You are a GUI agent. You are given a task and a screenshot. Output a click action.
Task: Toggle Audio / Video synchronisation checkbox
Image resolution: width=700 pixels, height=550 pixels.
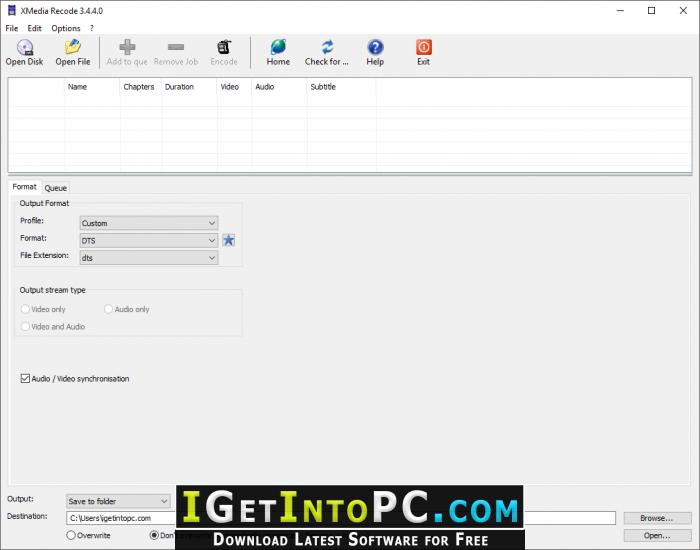(x=25, y=379)
